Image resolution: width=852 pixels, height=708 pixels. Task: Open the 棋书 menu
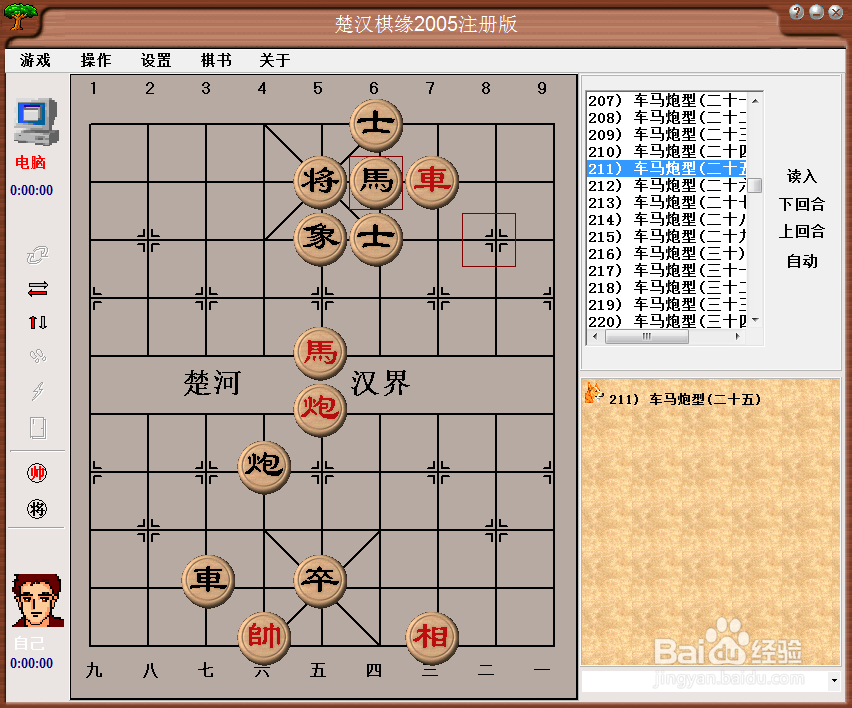(x=215, y=60)
